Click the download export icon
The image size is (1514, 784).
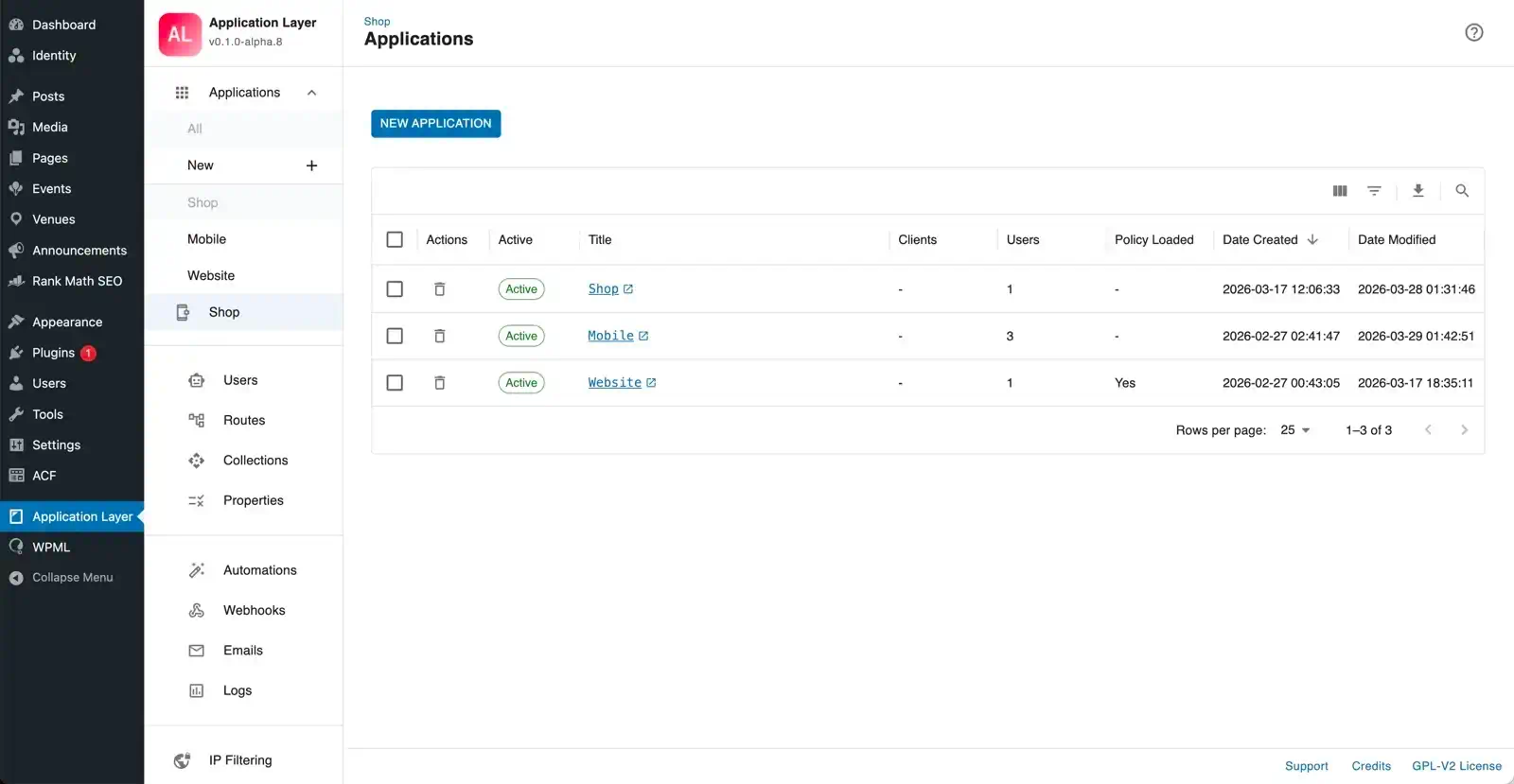coord(1417,191)
